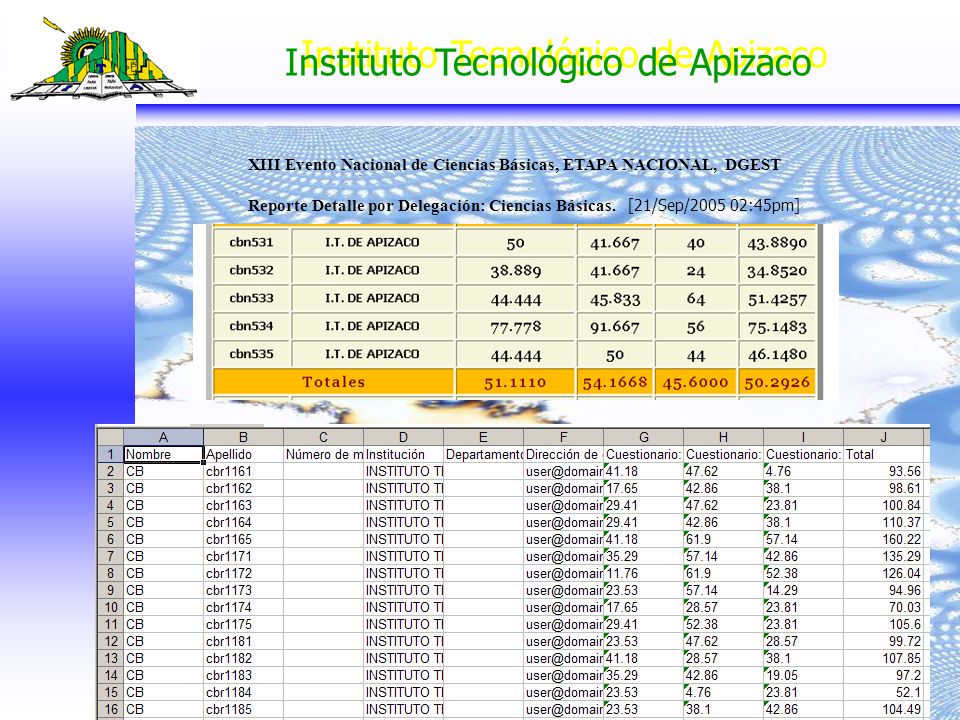Select row 9 header in the spreadsheet
The image size is (960, 720).
click(111, 590)
